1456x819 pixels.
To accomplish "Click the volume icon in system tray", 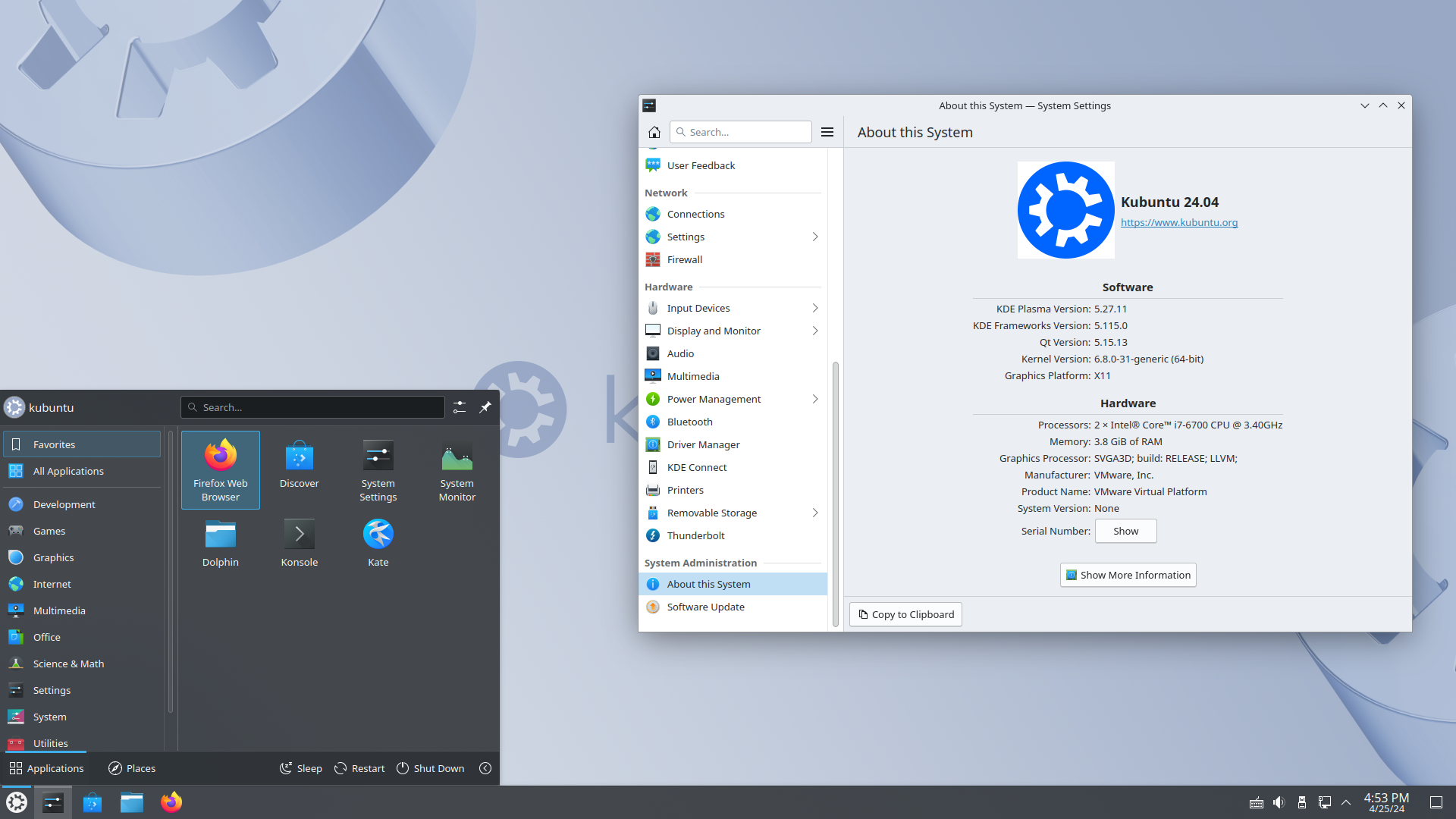I will pos(1279,802).
